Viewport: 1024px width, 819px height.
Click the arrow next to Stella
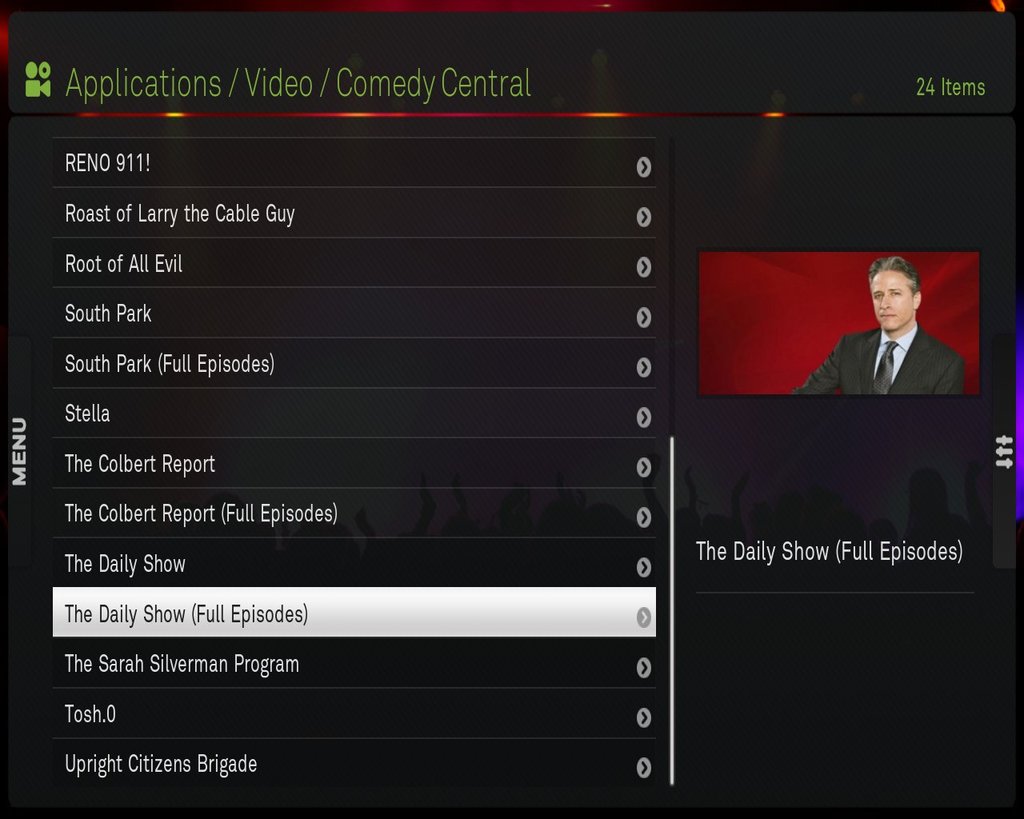tap(644, 417)
